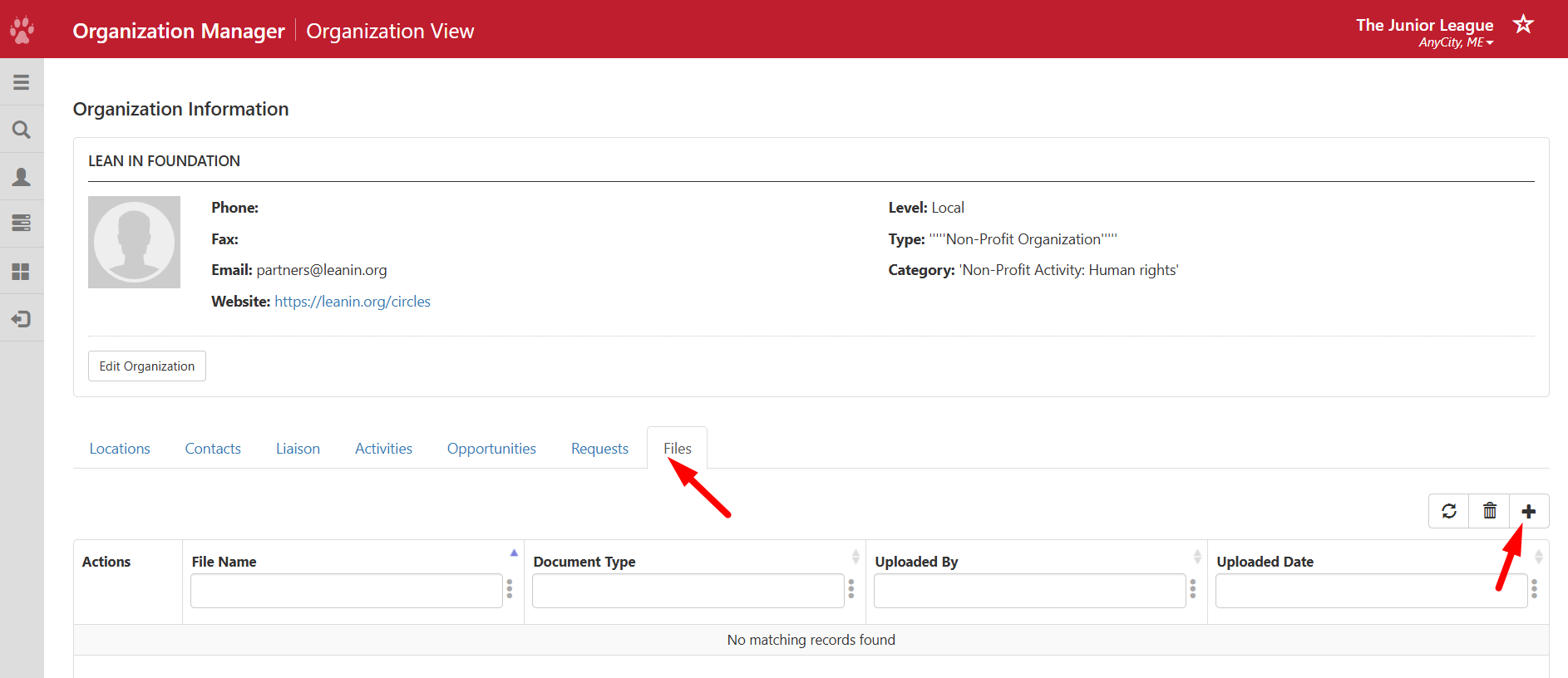Open the person profile icon in sidebar
The image size is (1568, 678).
pos(22,177)
